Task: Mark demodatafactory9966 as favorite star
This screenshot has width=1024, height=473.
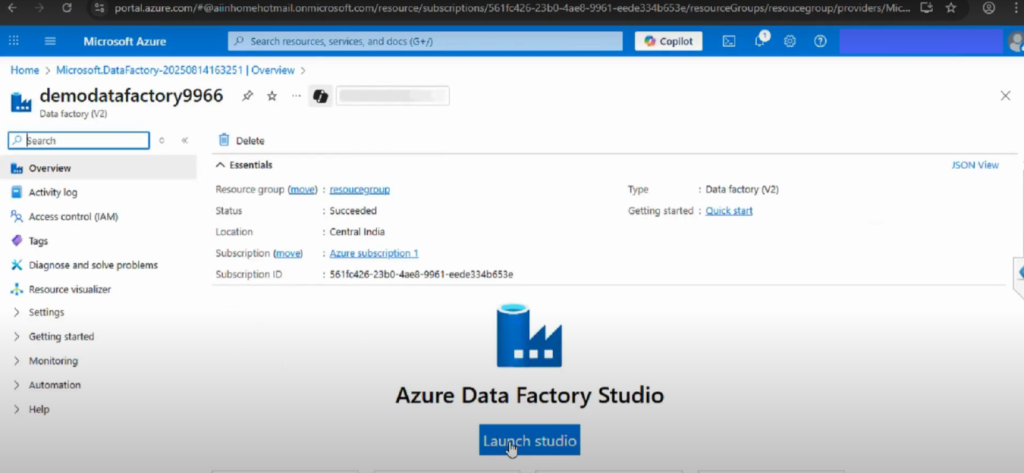Action: [272, 96]
